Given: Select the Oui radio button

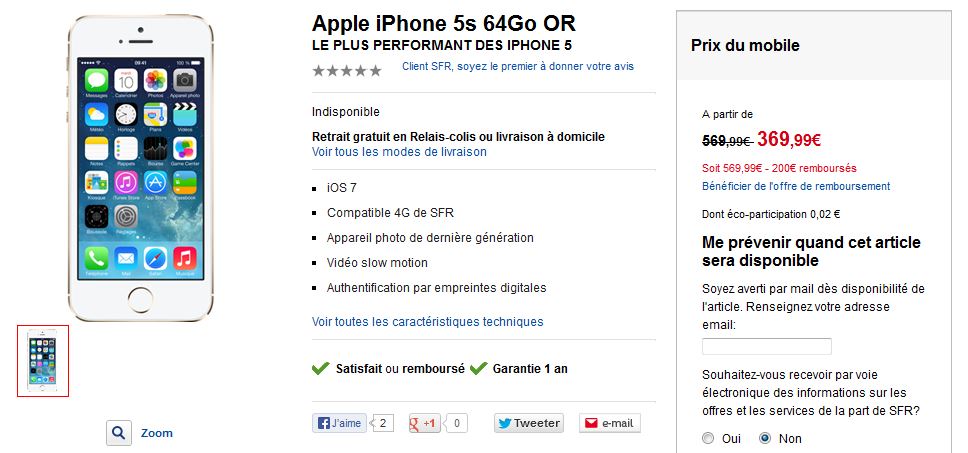Looking at the screenshot, I should click(x=708, y=438).
